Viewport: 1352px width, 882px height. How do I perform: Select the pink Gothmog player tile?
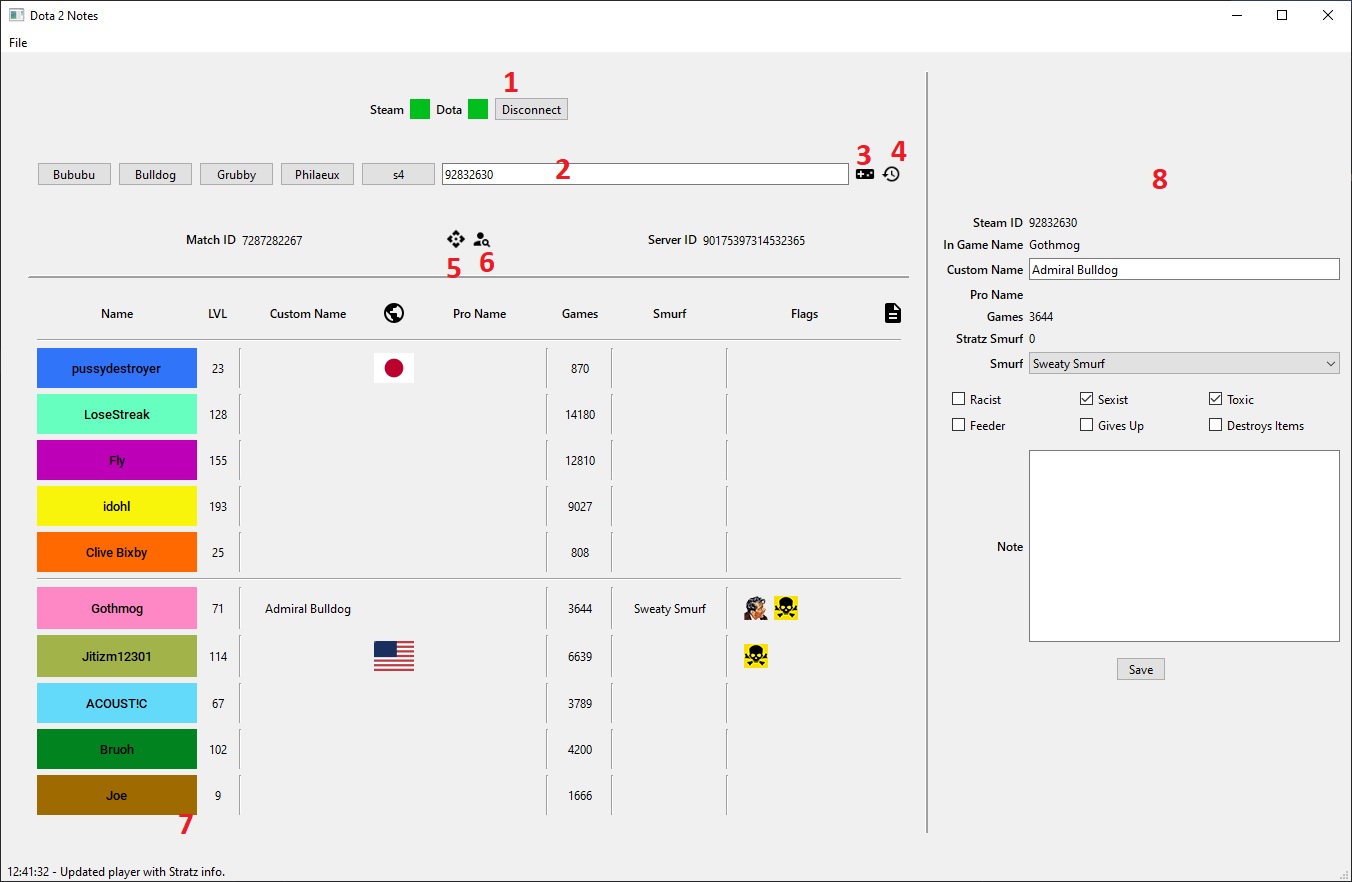coord(117,608)
